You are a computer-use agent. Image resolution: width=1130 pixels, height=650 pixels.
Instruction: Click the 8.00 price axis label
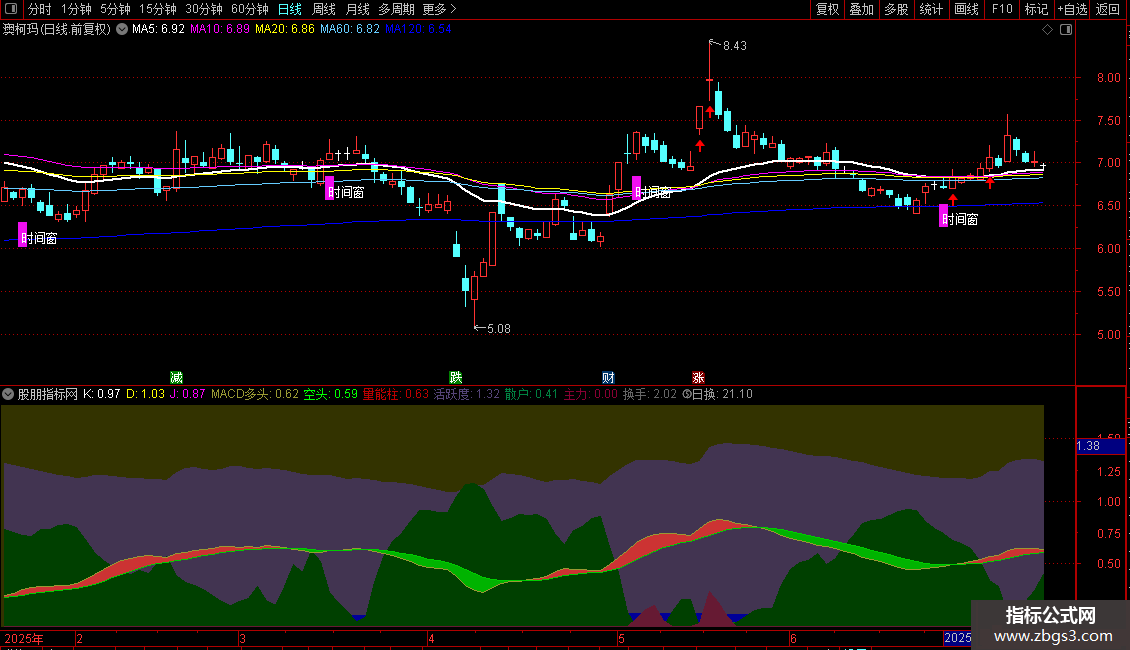click(x=1108, y=78)
